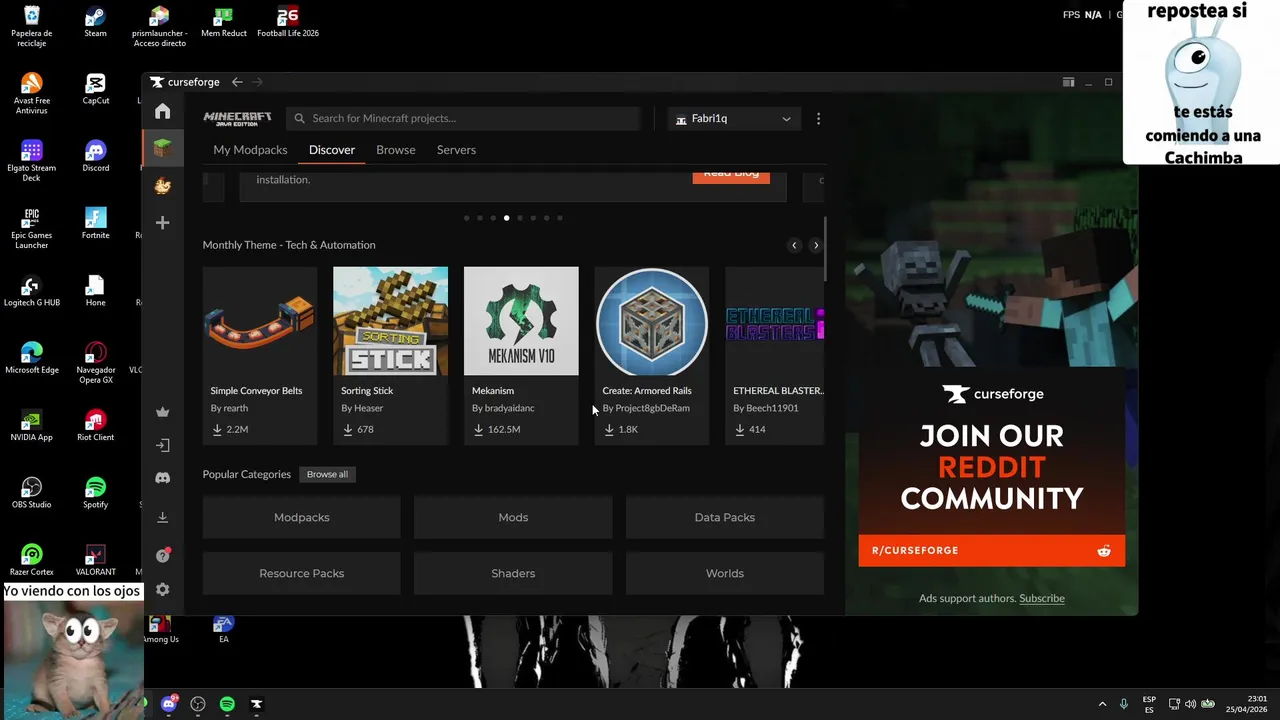Click the Minecraft Java Edition logo
1280x720 pixels.
pos(237,118)
